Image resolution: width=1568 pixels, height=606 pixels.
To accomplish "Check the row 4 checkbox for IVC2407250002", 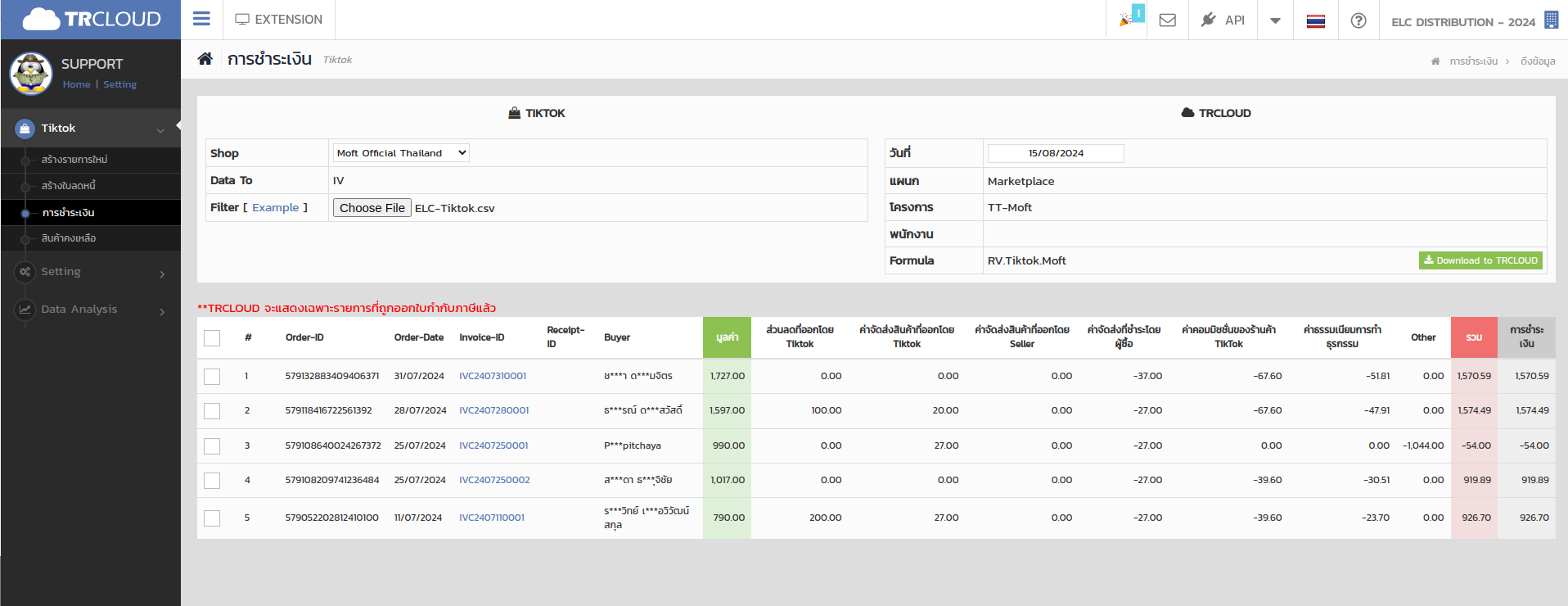I will coord(212,481).
